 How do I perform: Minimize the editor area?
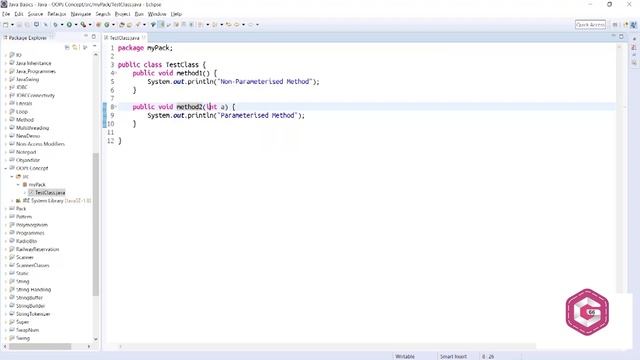(613, 36)
